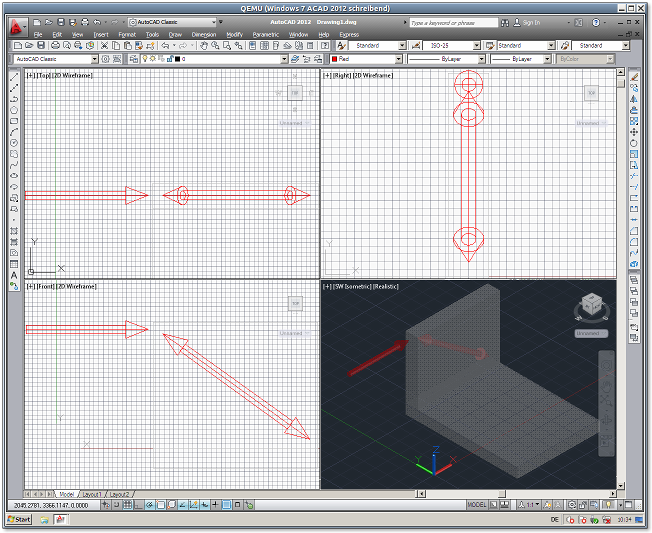Select the Arc drawing tool
Screen dimensions: 652x533
[14, 132]
